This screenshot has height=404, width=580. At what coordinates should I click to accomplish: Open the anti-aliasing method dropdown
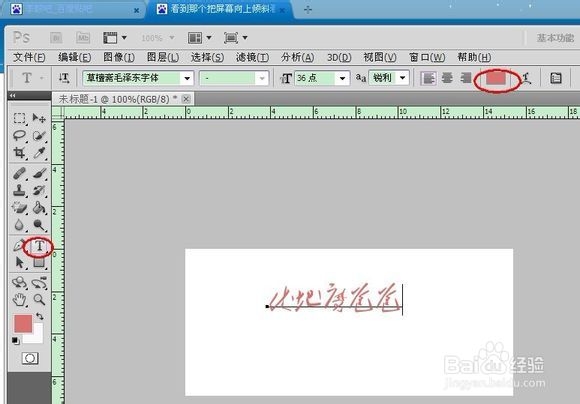tap(402, 78)
